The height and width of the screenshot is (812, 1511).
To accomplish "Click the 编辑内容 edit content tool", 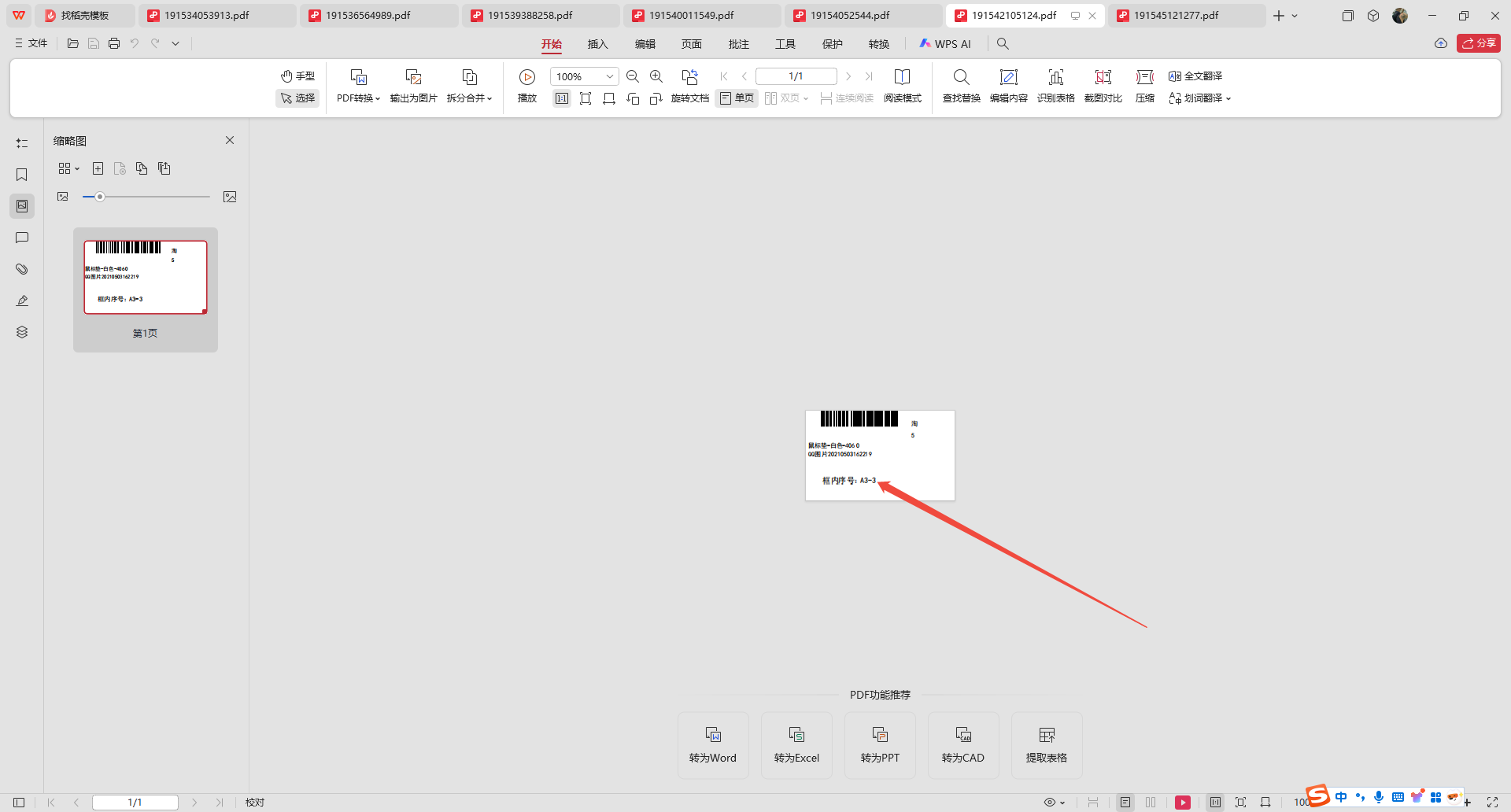I will point(1008,86).
